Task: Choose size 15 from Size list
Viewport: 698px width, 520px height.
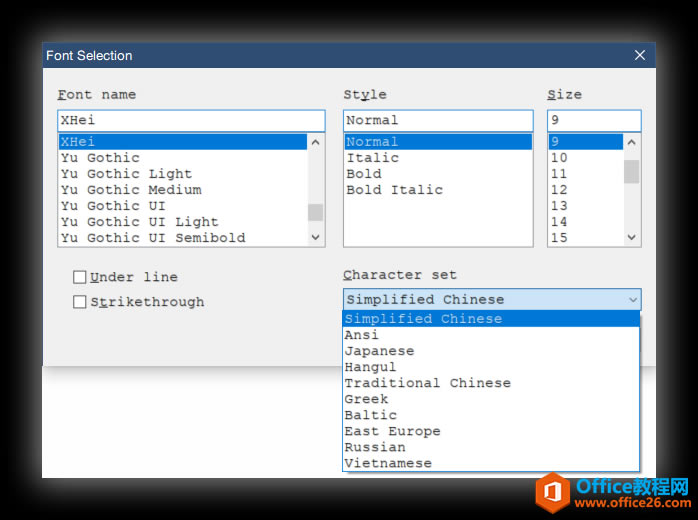Action: [x=559, y=238]
